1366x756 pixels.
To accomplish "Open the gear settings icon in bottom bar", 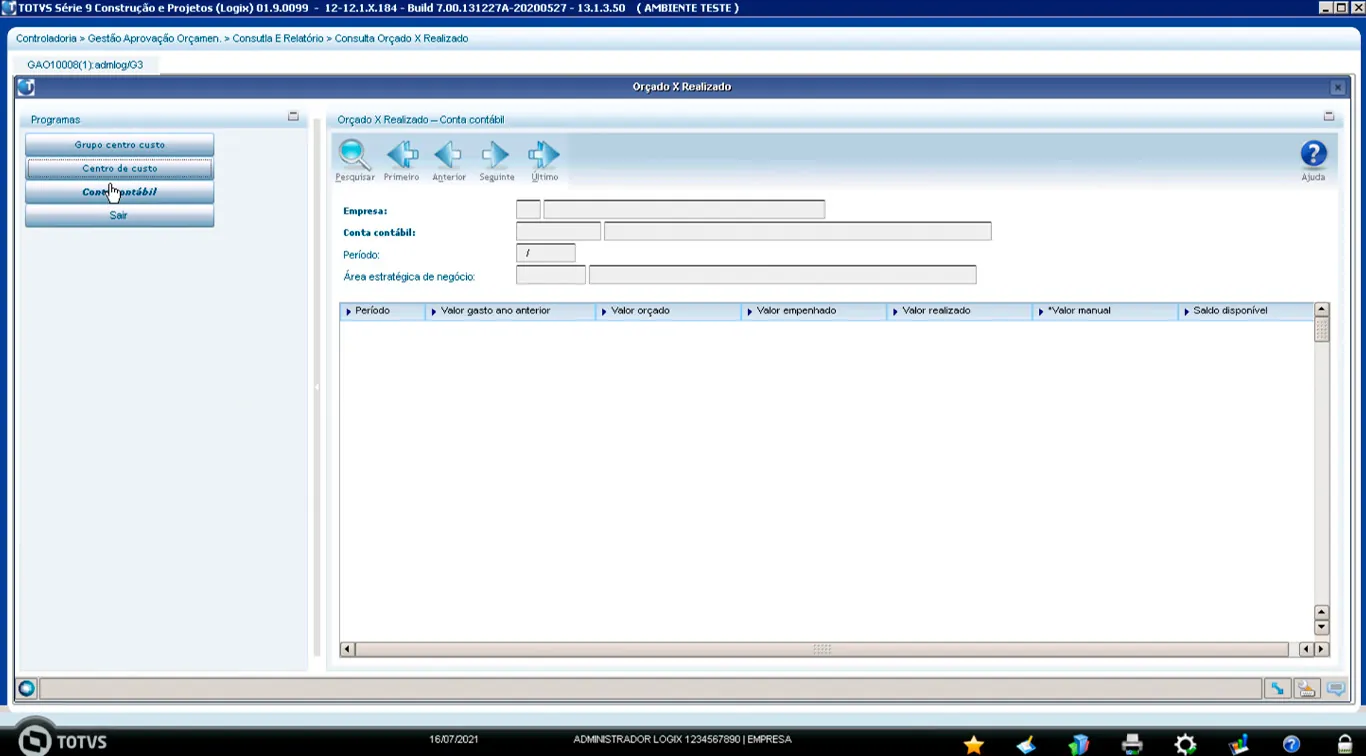I will [x=1185, y=744].
